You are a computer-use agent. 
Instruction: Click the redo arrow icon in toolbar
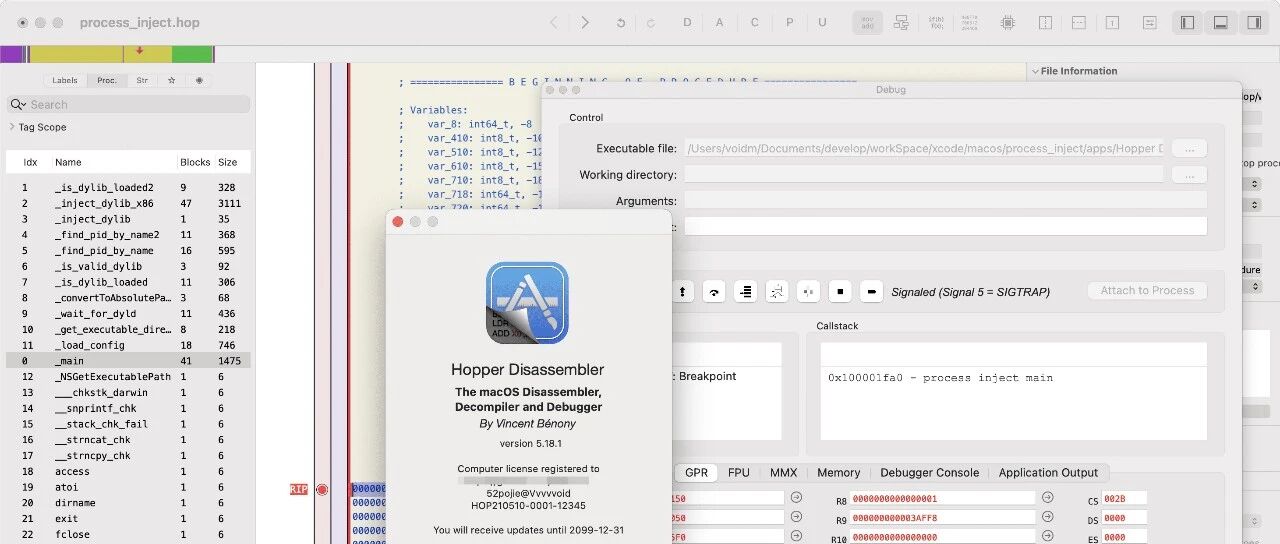(651, 22)
